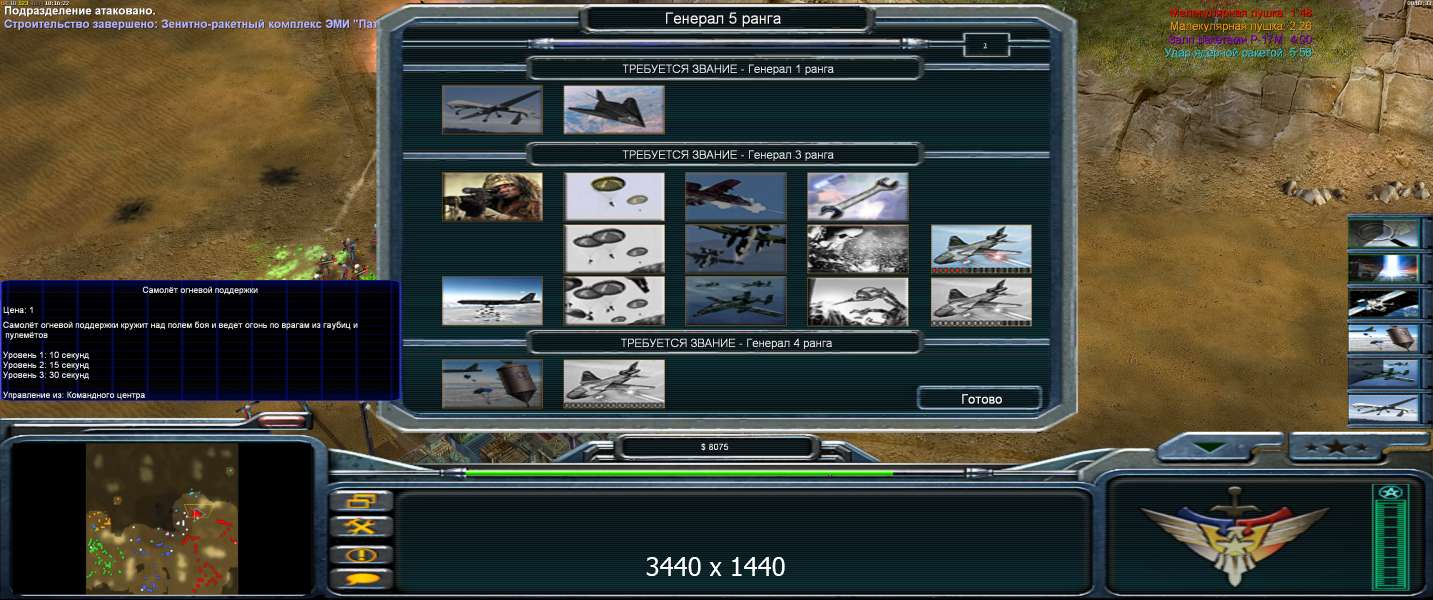This screenshot has height=600, width=1433.
Task: Select greyed robotic arm repair icon
Action: [x=858, y=301]
